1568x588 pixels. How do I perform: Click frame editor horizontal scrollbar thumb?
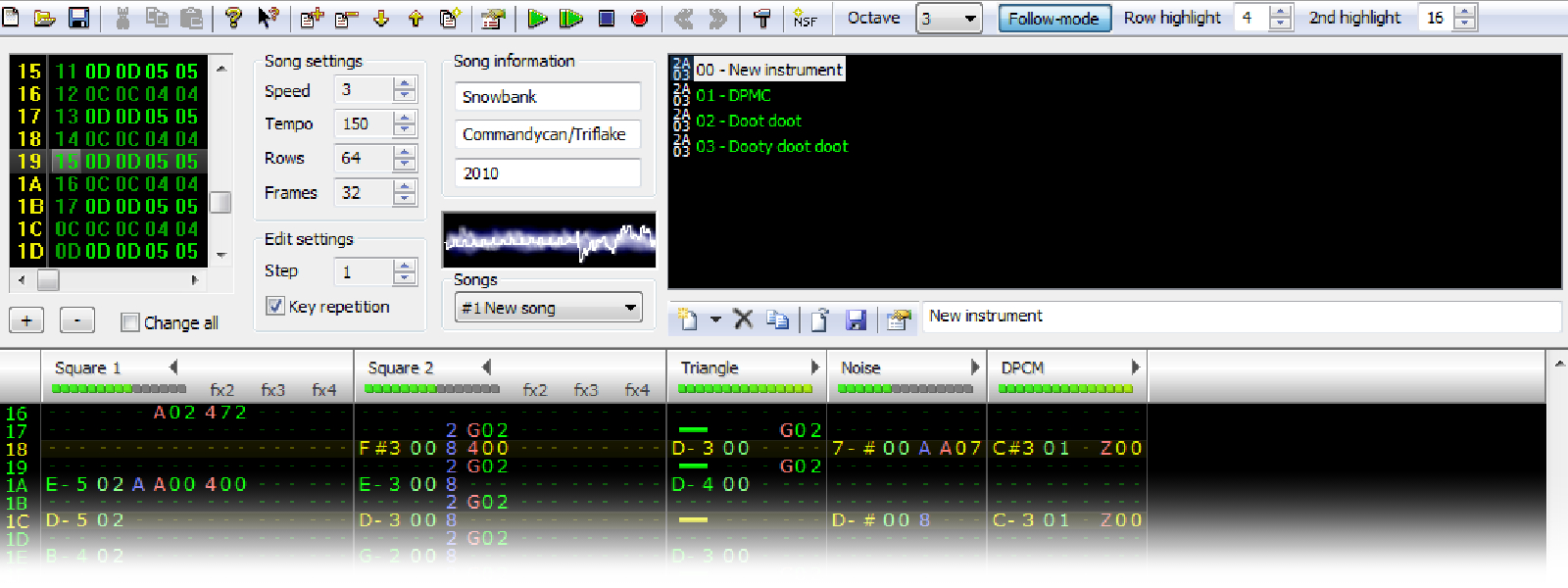(x=48, y=280)
